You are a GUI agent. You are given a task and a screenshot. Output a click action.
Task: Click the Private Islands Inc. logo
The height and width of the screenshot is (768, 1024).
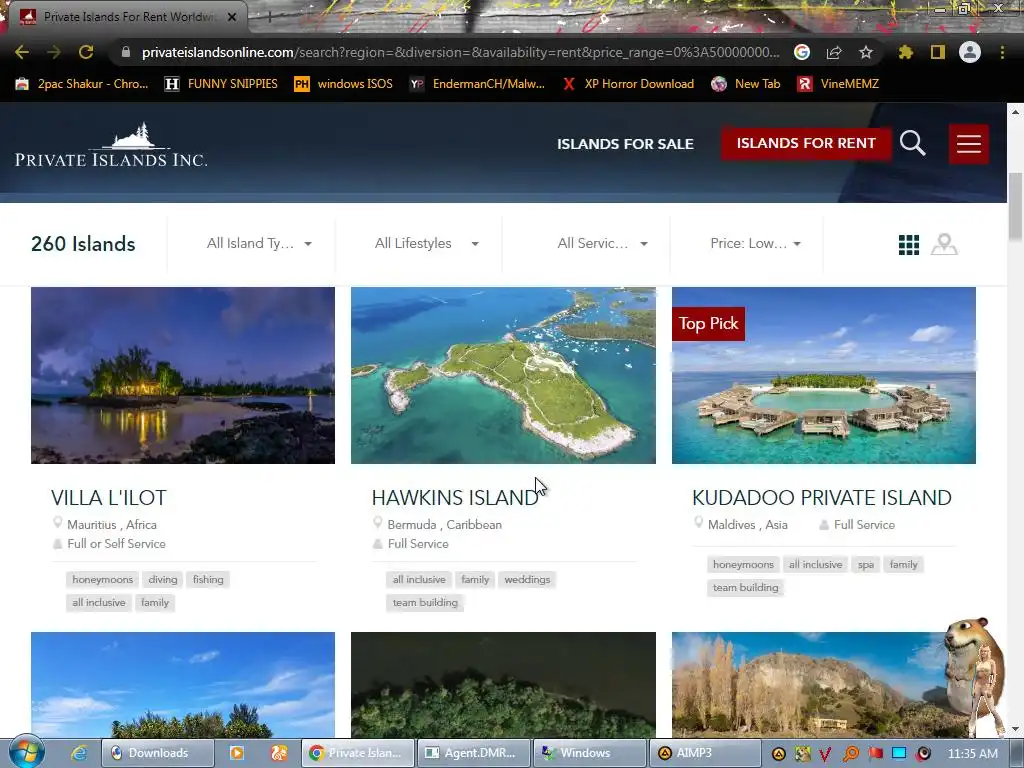(111, 145)
